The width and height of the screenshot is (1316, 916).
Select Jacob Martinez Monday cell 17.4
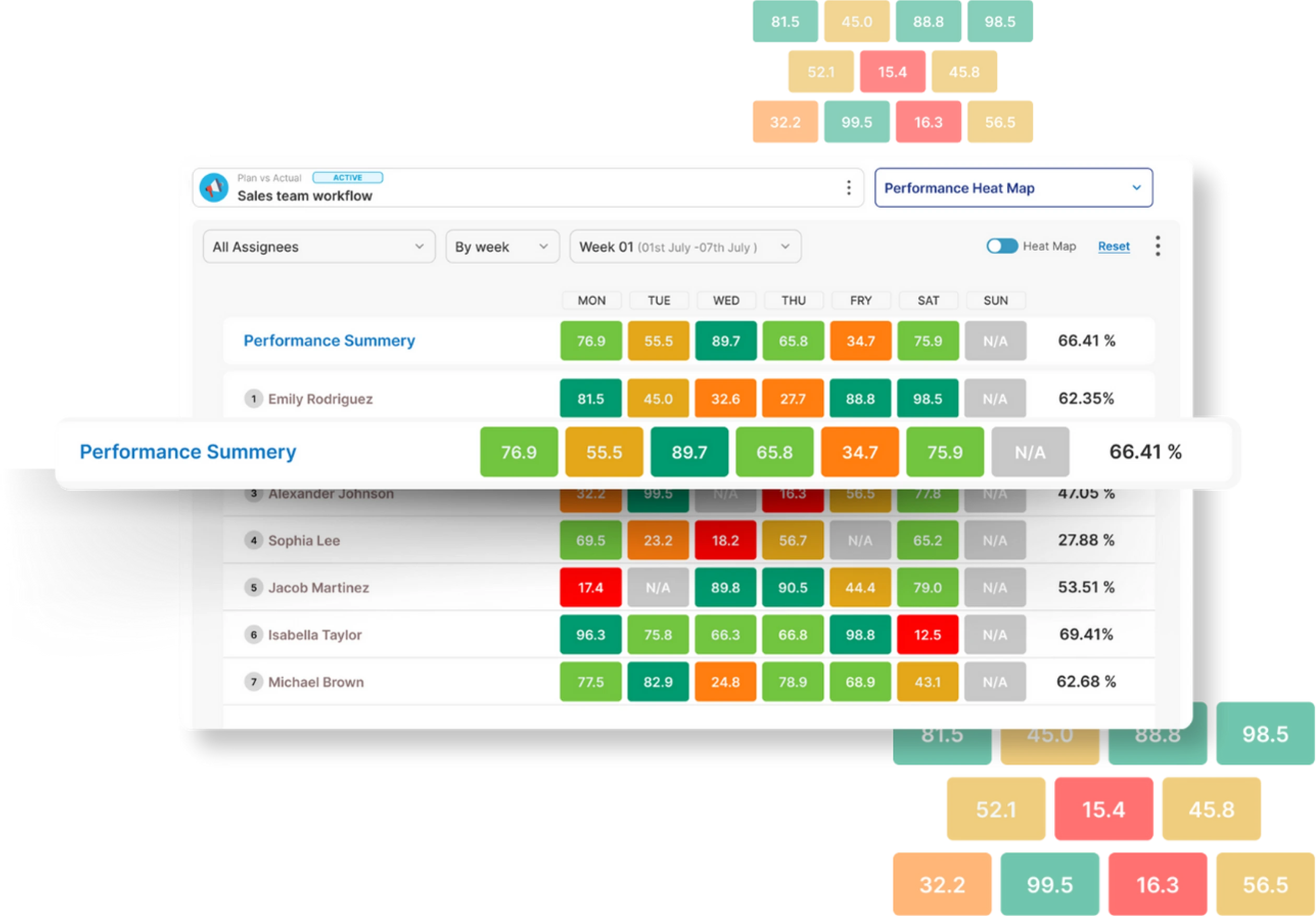pyautogui.click(x=590, y=585)
